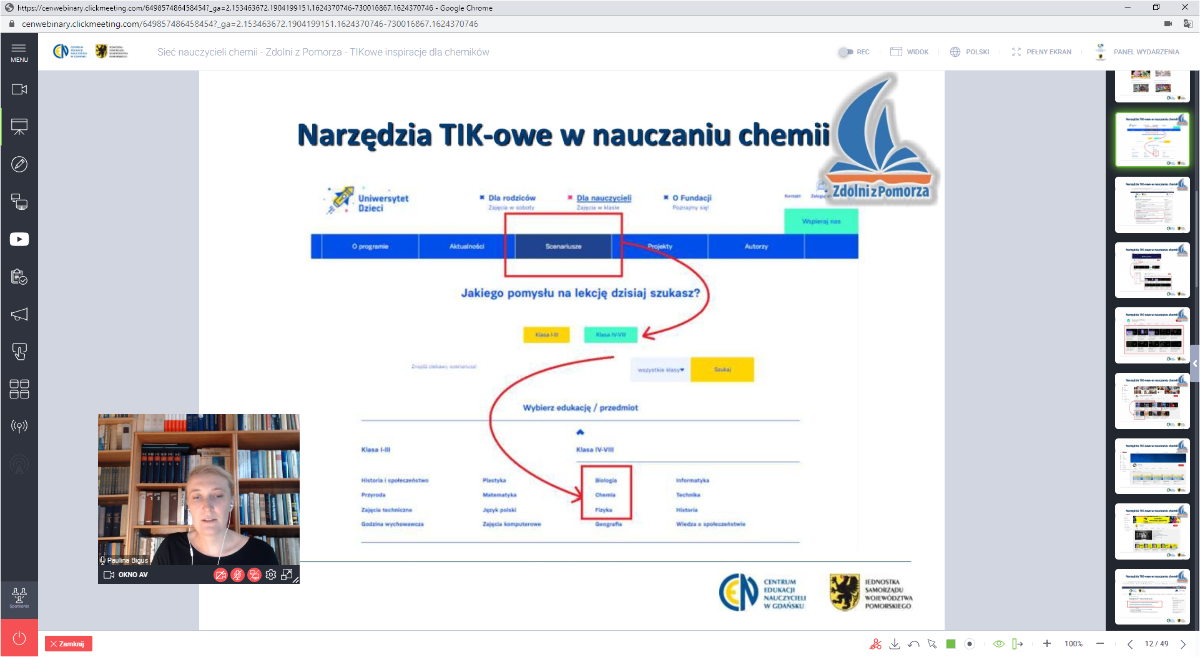Open the whiteboard pencil tool in sidebar
The image size is (1200, 657).
click(x=19, y=164)
